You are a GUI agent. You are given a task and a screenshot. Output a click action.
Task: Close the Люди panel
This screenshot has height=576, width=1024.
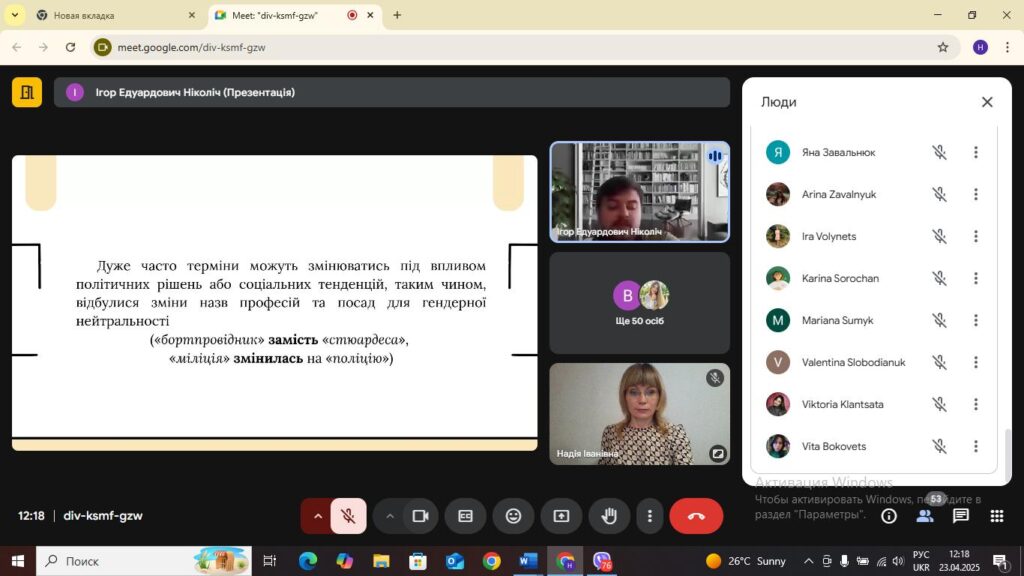click(x=987, y=102)
